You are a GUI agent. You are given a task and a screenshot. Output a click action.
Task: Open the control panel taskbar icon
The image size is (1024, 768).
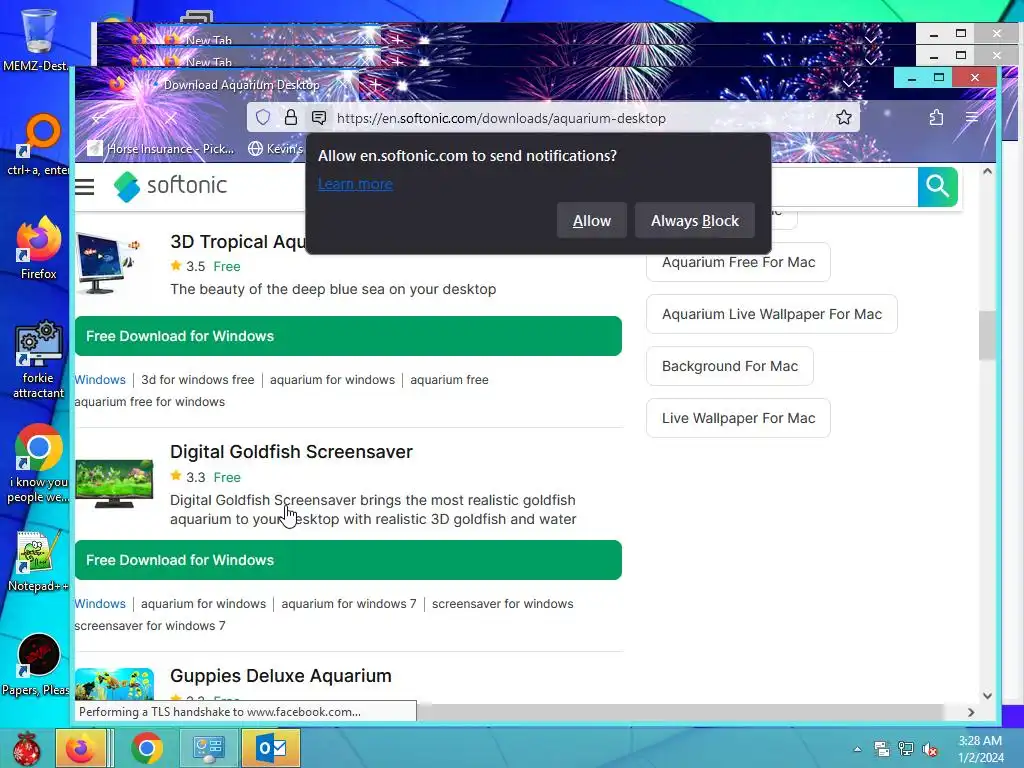coord(208,748)
